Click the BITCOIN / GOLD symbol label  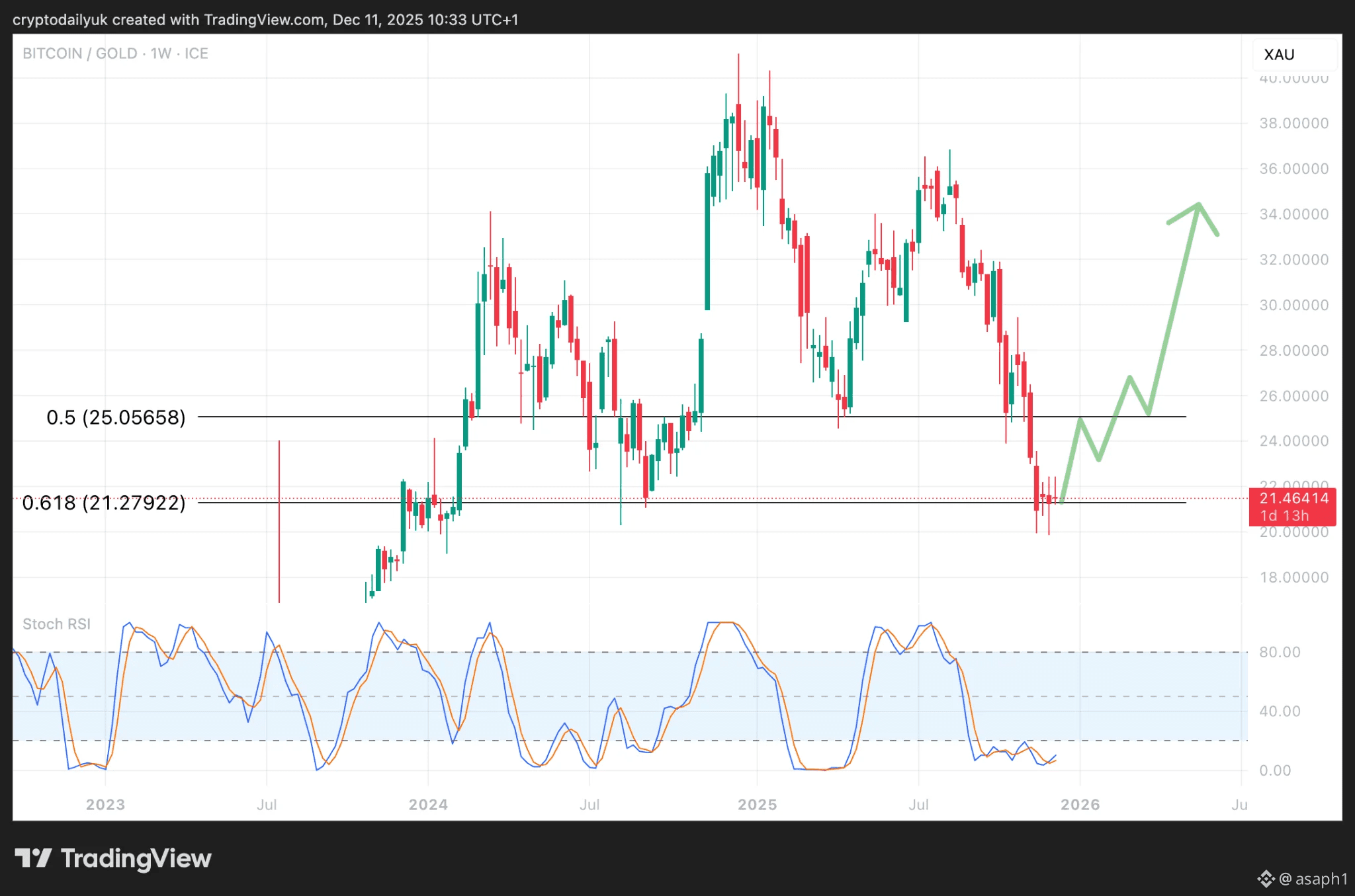coord(79,54)
